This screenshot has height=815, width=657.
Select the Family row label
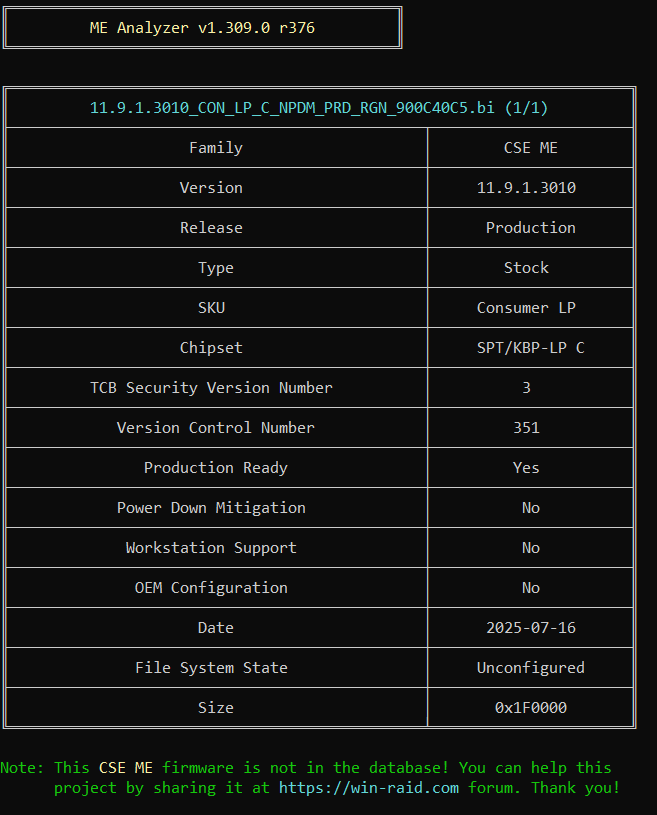pos(216,148)
